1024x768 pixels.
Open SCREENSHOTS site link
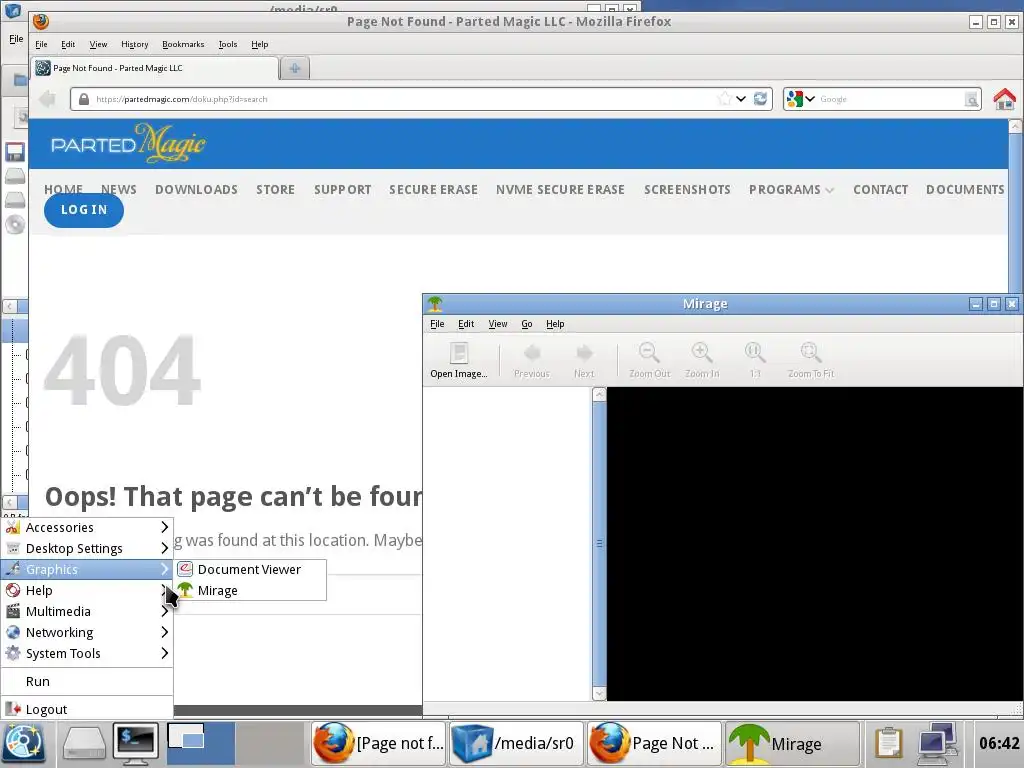687,189
